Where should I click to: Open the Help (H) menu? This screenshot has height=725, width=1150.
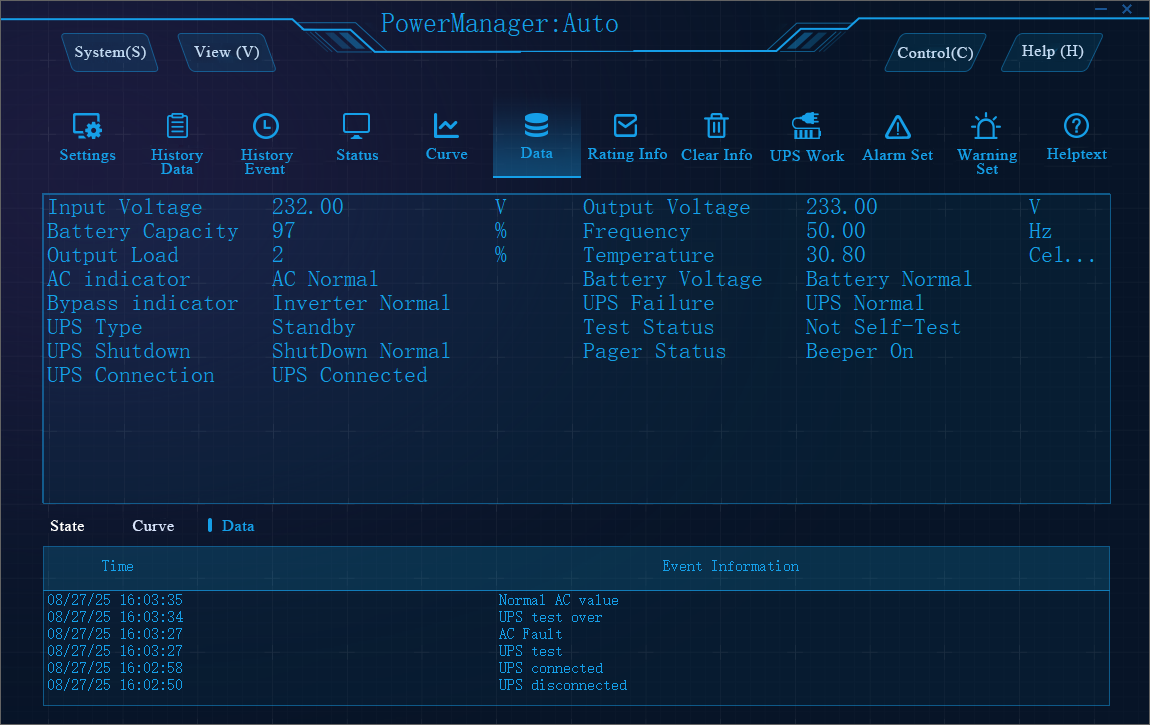1052,51
